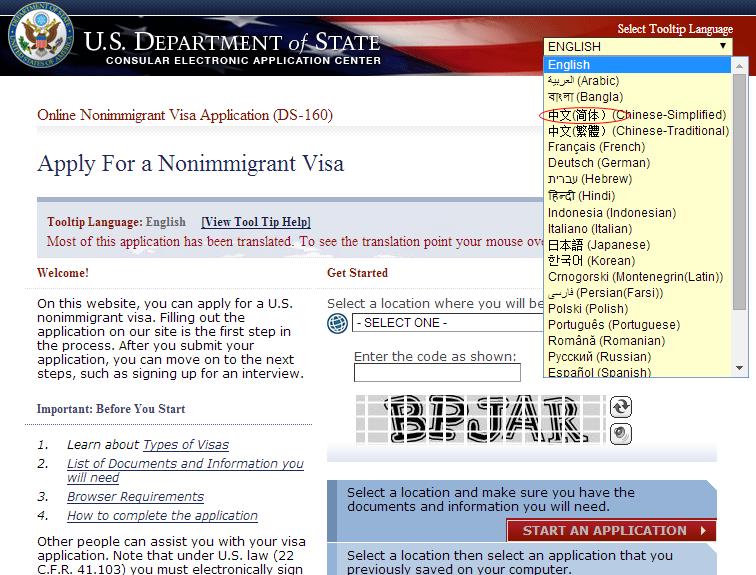Pick Korean from the language list

click(637, 260)
